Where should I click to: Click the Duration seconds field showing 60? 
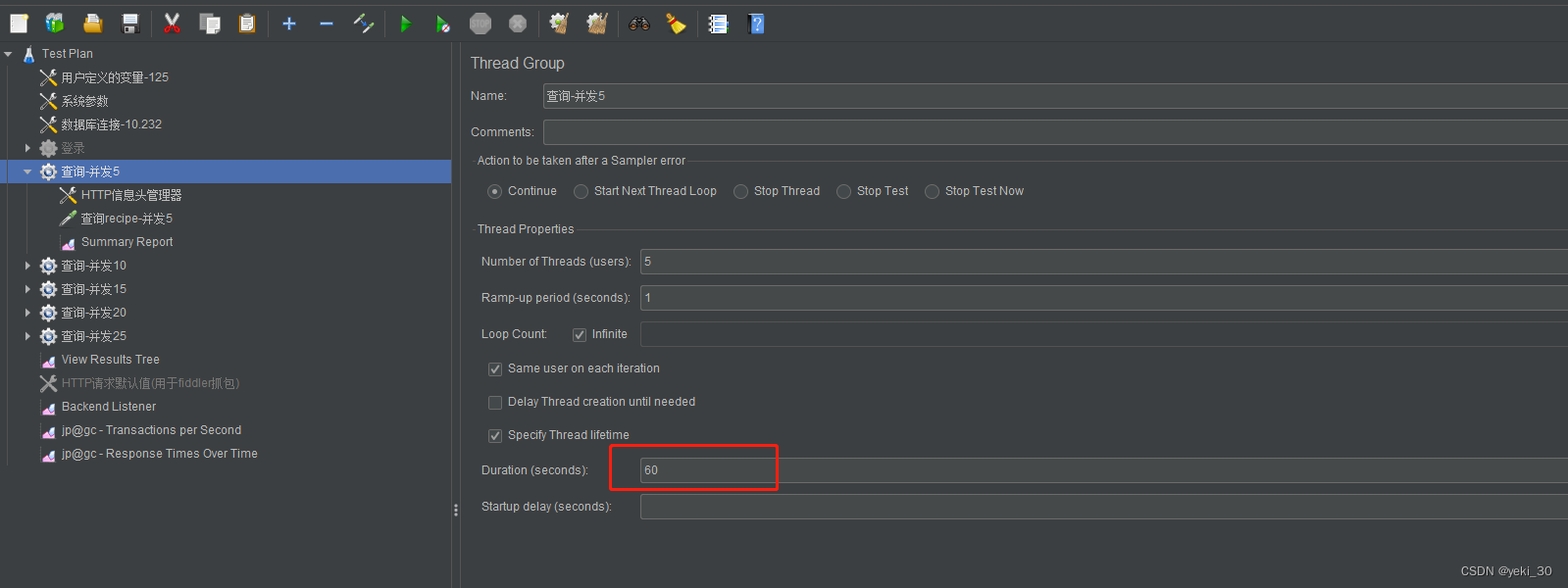(x=1104, y=470)
